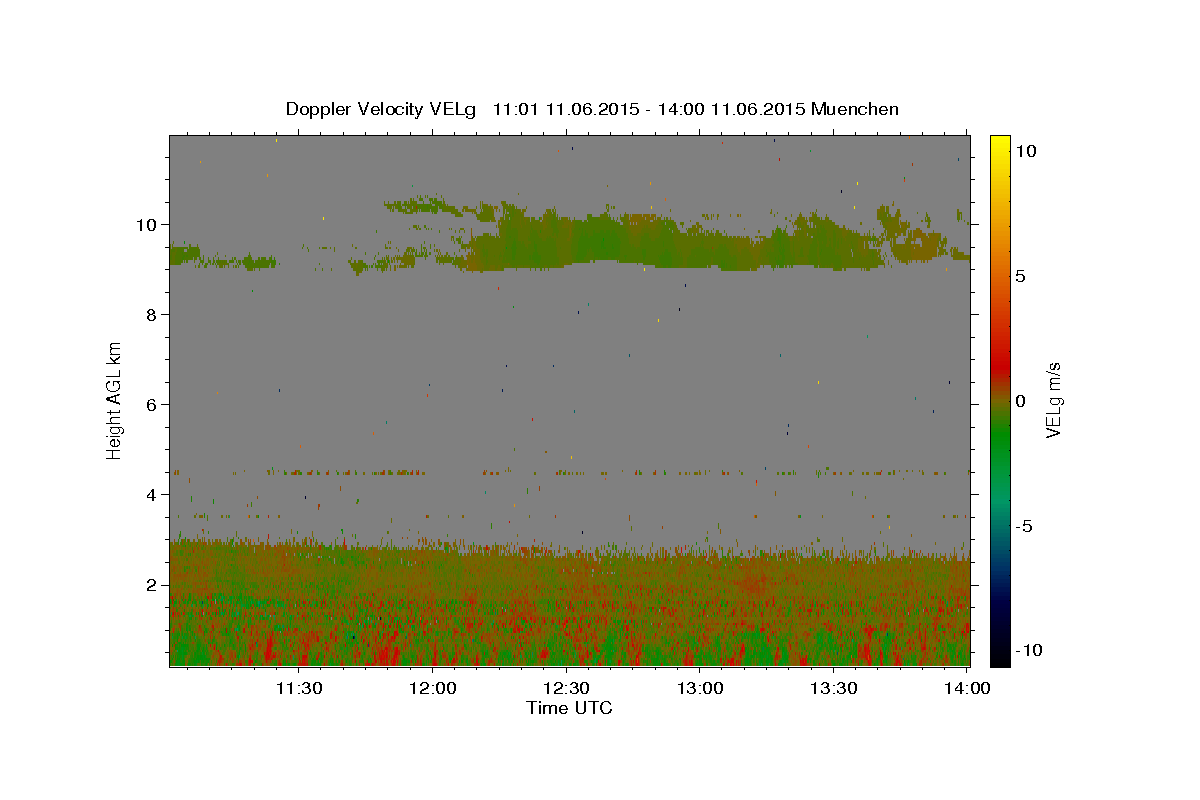This screenshot has width=1200, height=800.
Task: Click the height tick label 10
Action: pyautogui.click(x=148, y=224)
